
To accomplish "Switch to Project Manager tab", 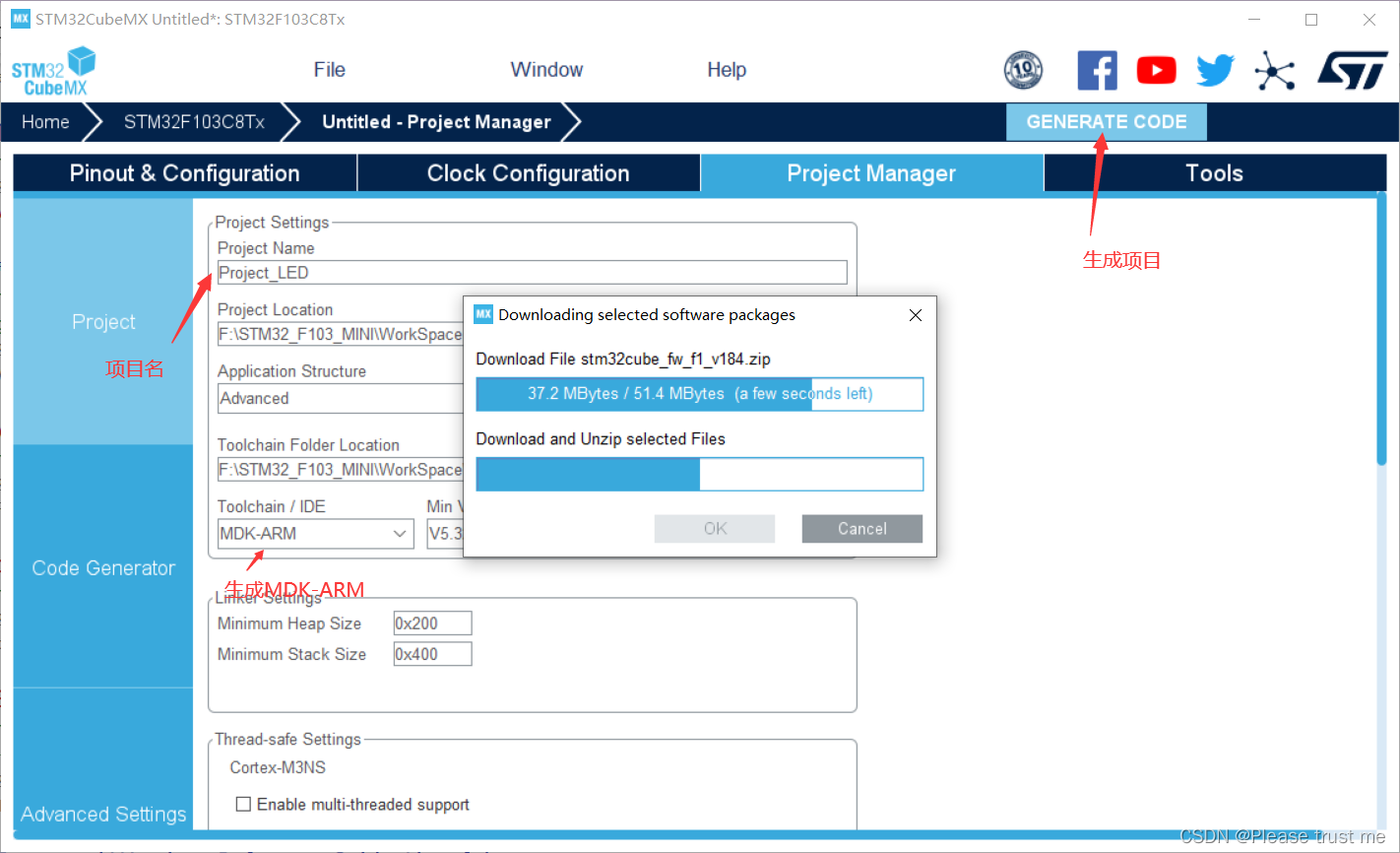I will coord(871,173).
